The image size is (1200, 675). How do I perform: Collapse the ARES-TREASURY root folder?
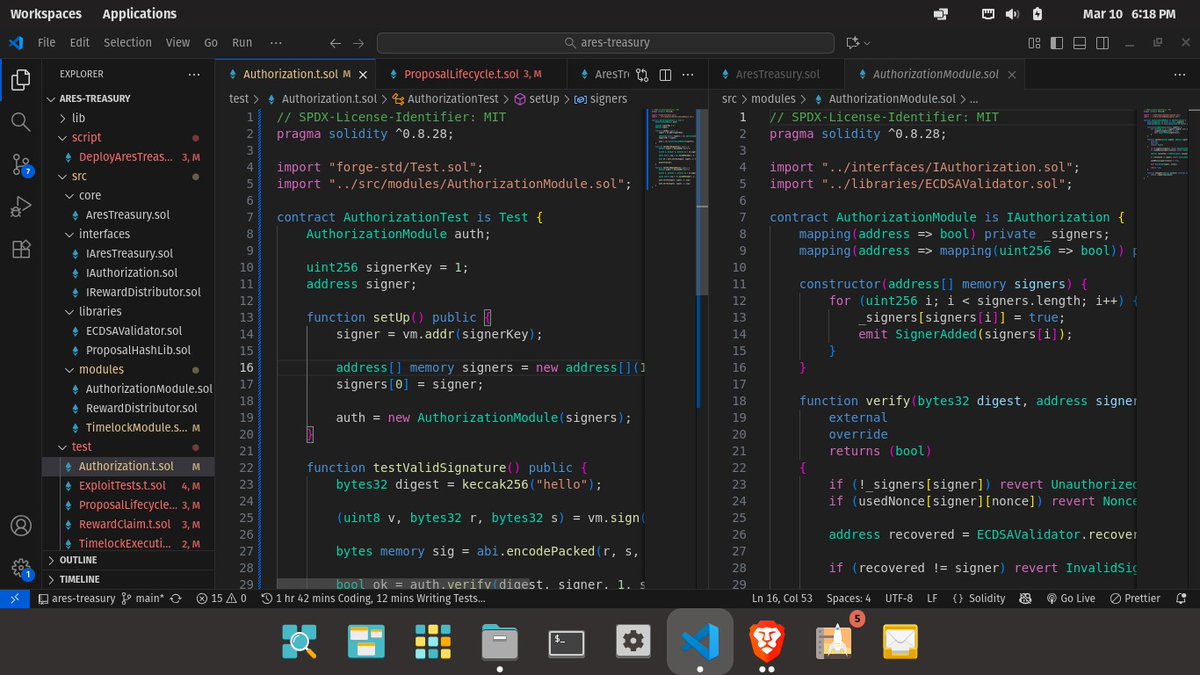click(51, 99)
